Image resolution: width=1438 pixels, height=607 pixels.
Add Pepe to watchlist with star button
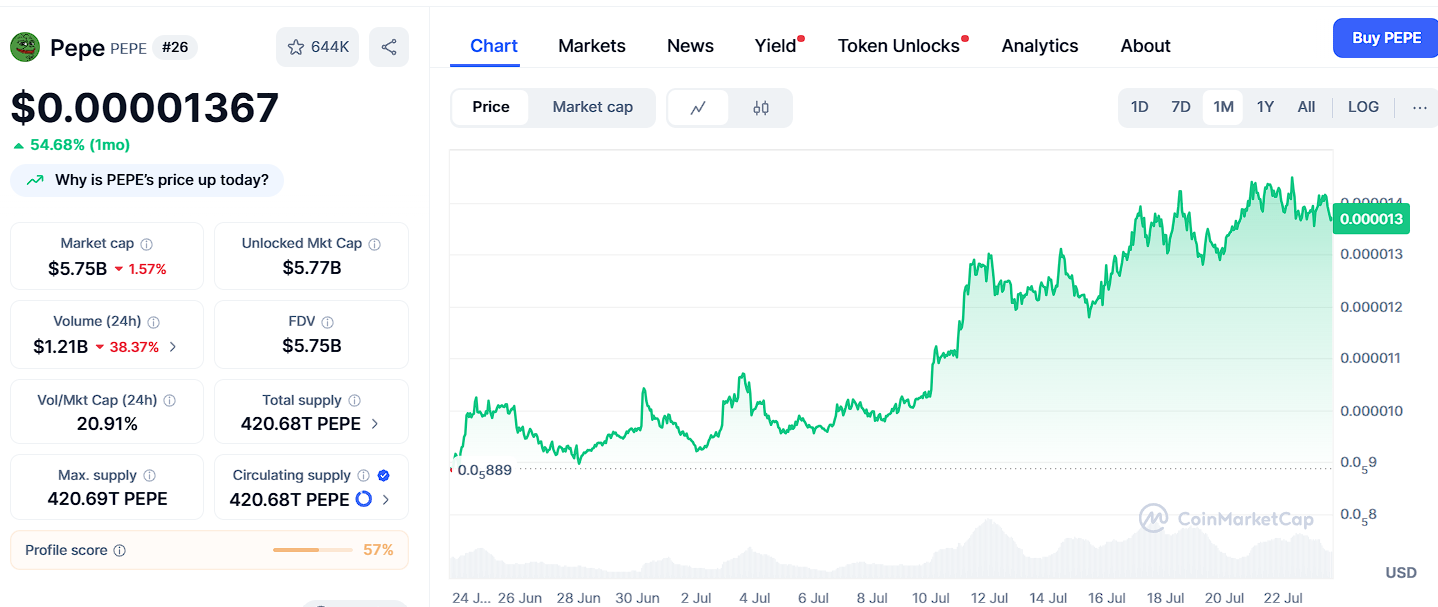318,47
